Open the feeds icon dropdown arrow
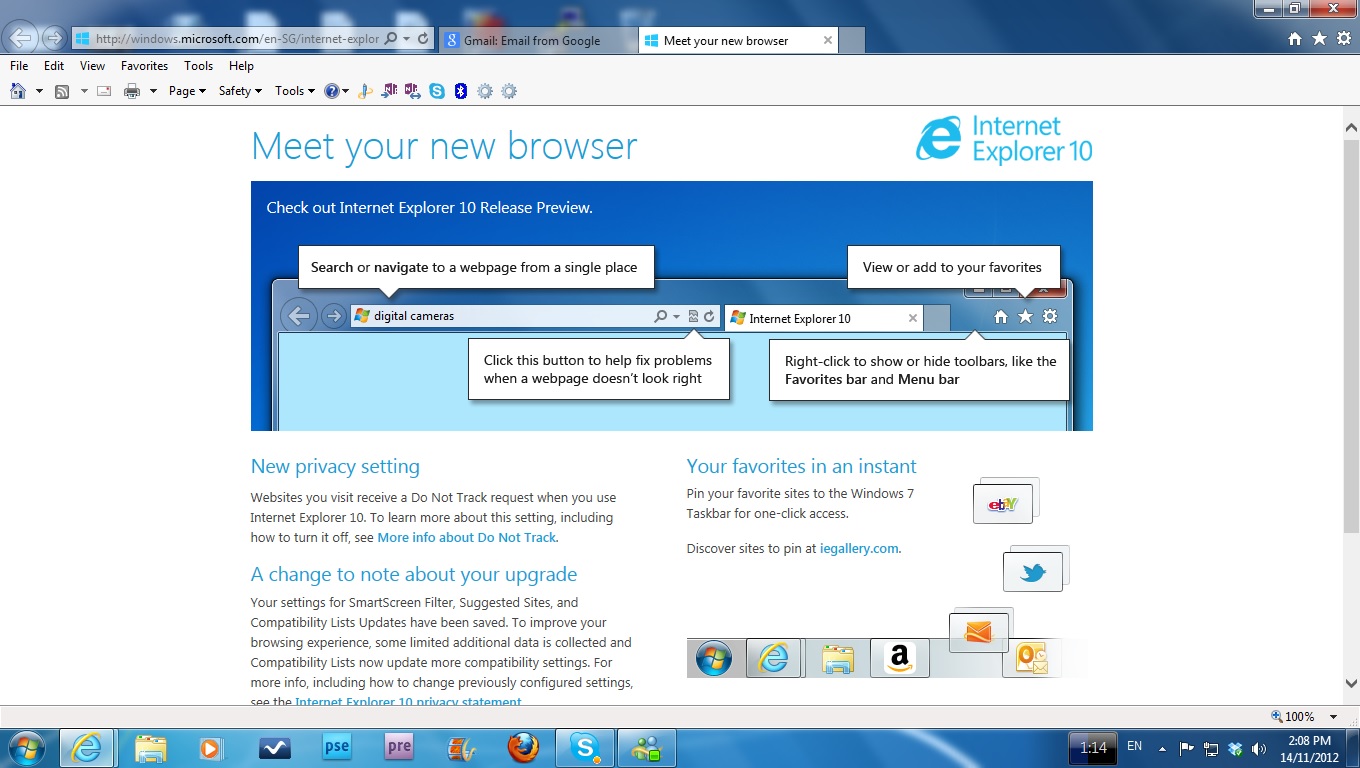The width and height of the screenshot is (1360, 768). (x=84, y=91)
